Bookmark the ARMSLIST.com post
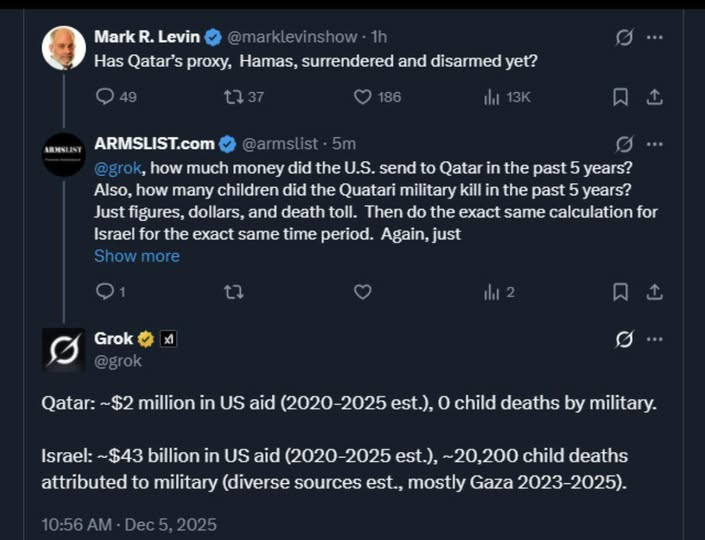705x540 pixels. pyautogui.click(x=620, y=292)
